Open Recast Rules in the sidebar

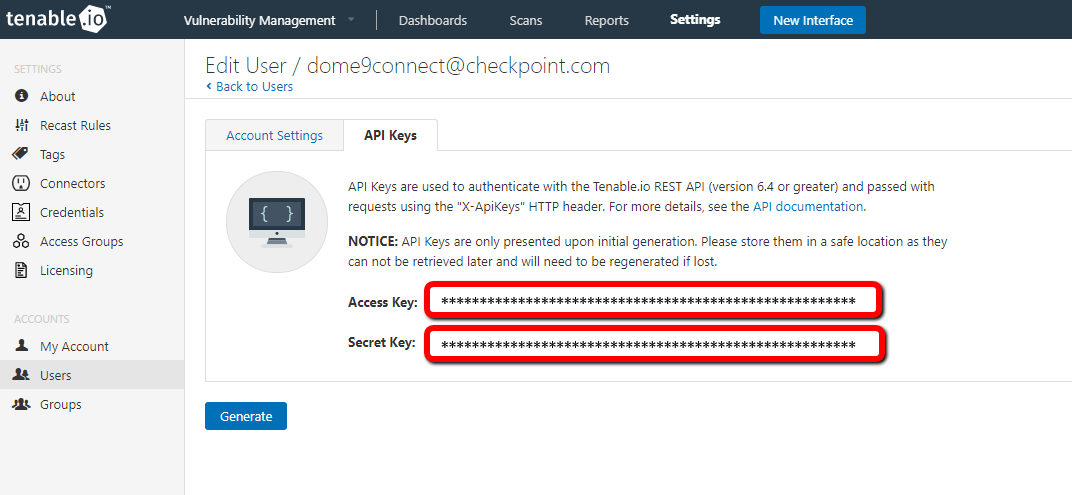point(75,125)
